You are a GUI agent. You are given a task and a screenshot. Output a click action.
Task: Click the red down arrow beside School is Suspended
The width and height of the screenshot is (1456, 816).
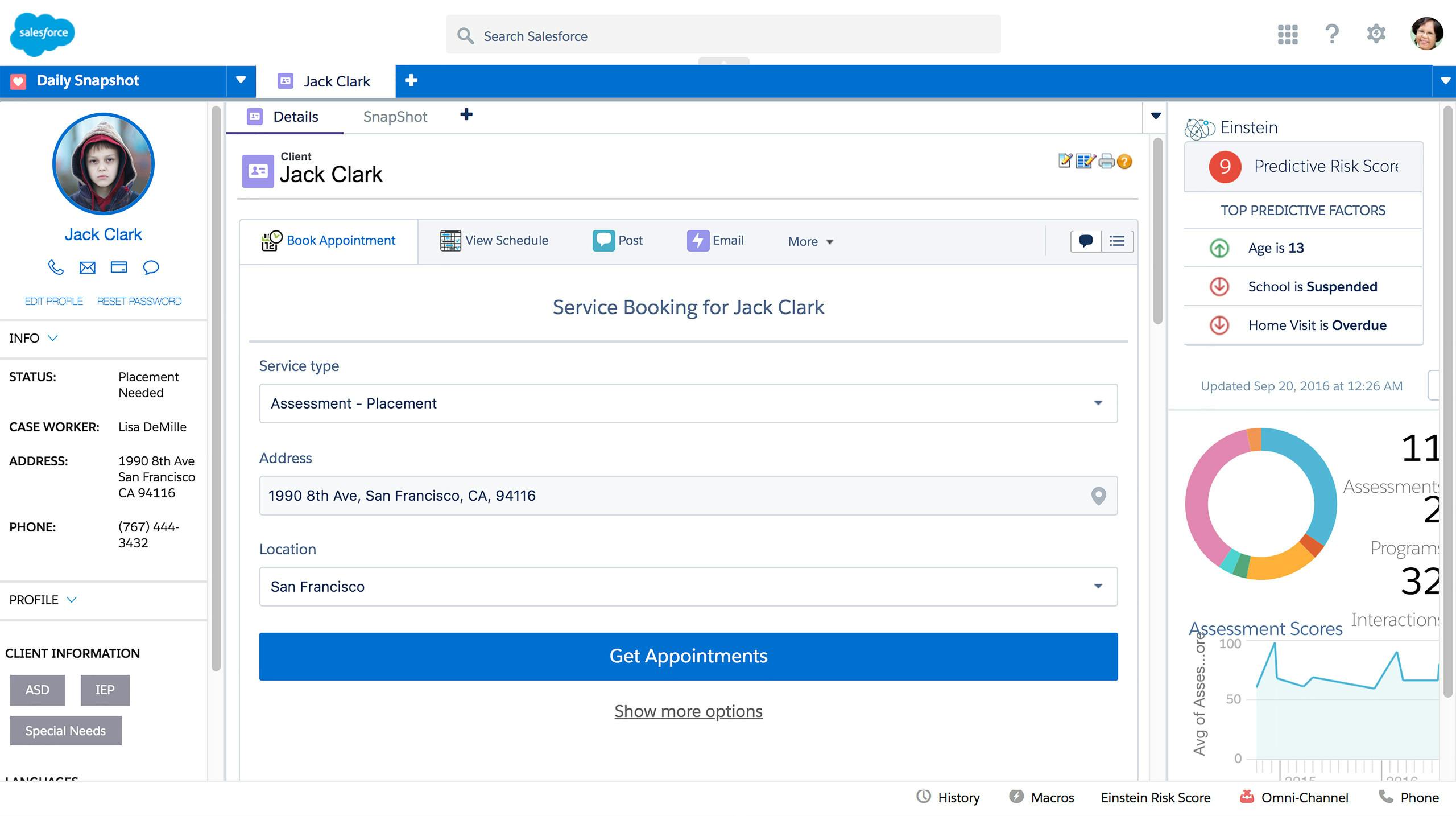[1219, 287]
